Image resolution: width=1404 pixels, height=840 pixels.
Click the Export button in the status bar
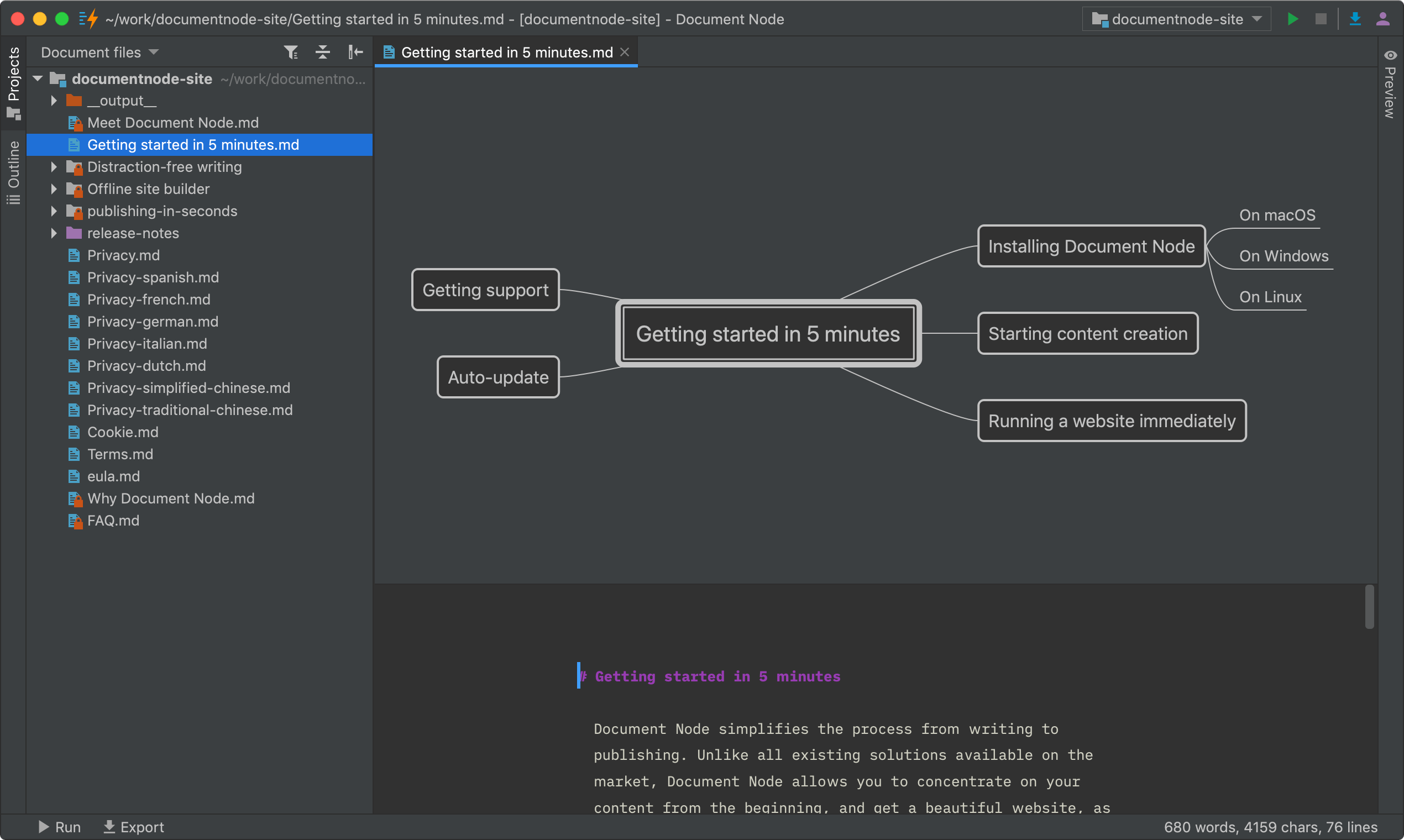tap(134, 827)
